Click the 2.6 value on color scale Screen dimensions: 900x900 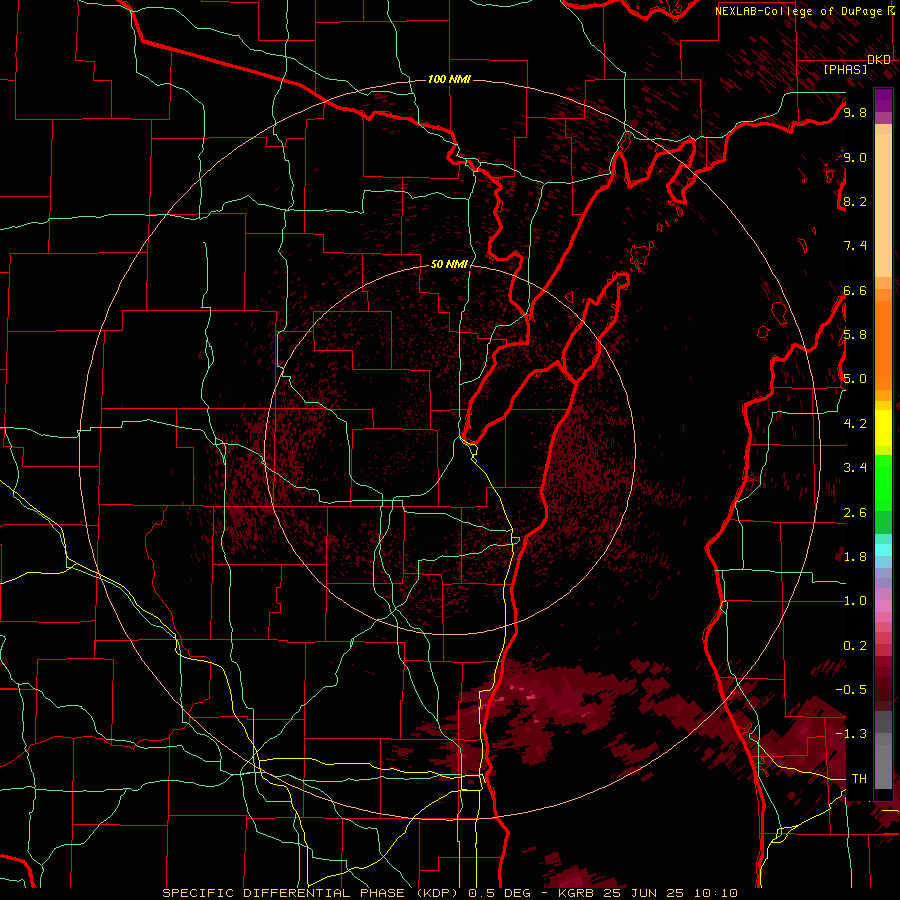click(855, 513)
